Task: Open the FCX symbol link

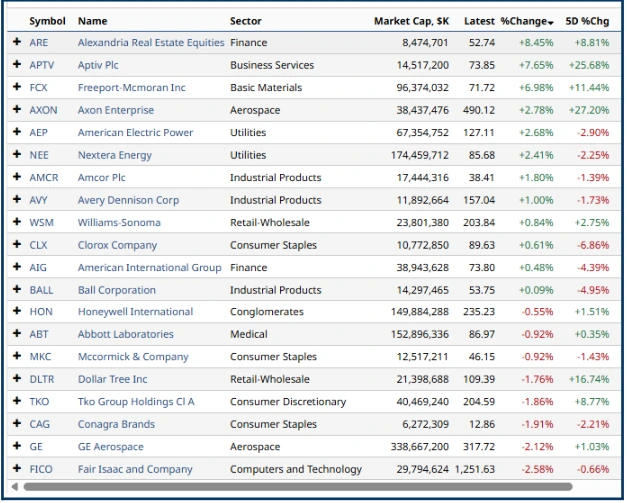Action: 38,88
